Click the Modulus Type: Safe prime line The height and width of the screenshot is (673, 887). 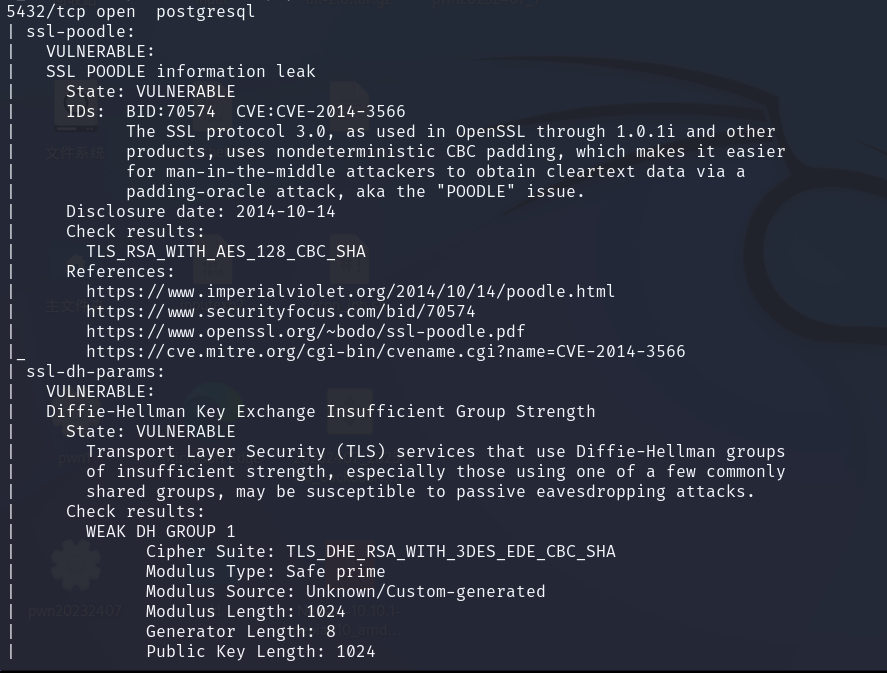tap(265, 572)
